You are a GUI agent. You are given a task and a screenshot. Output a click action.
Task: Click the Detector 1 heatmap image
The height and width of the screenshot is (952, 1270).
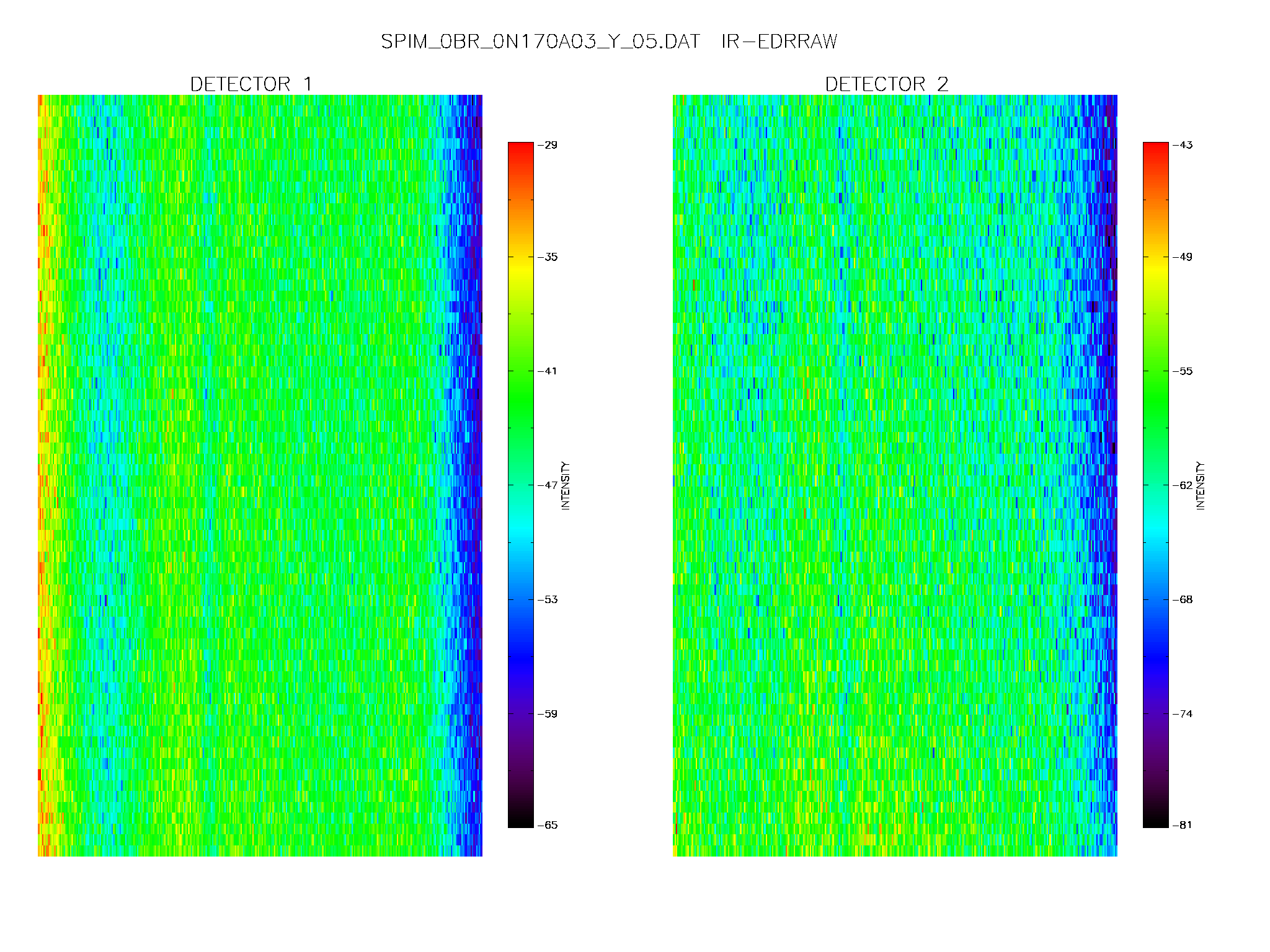coord(260,475)
